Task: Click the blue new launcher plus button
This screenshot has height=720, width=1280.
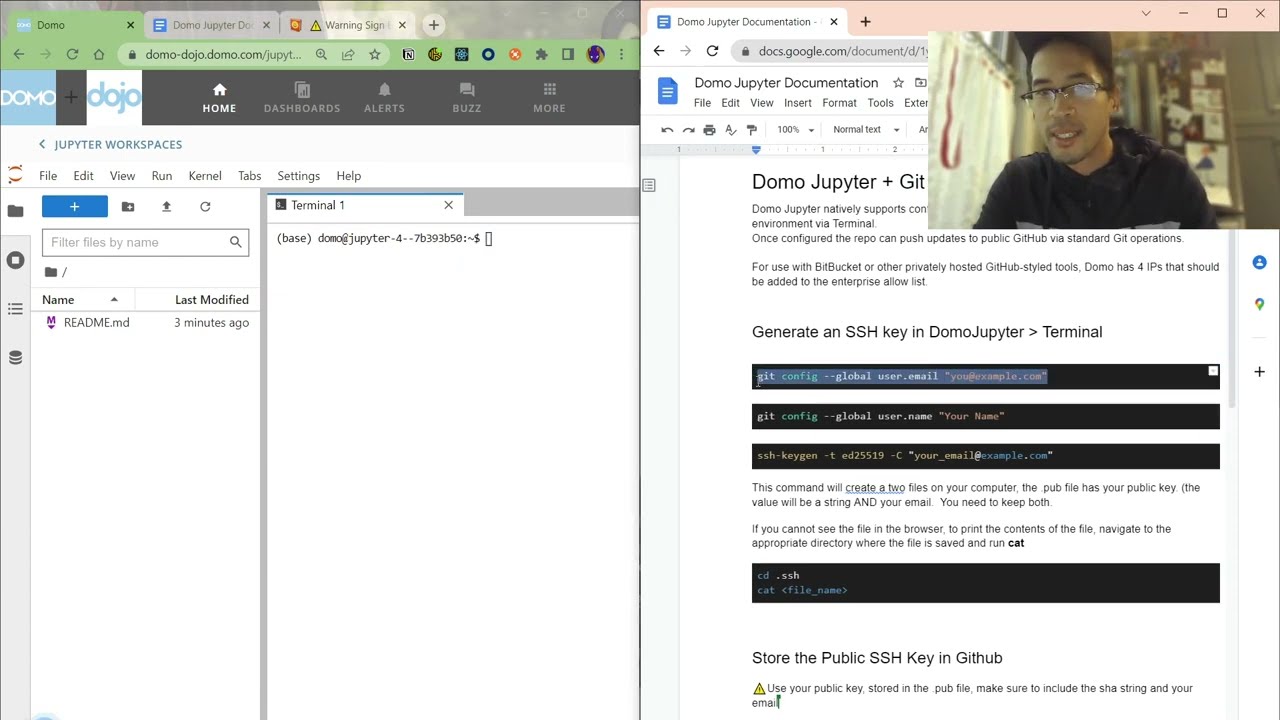Action: (x=74, y=206)
